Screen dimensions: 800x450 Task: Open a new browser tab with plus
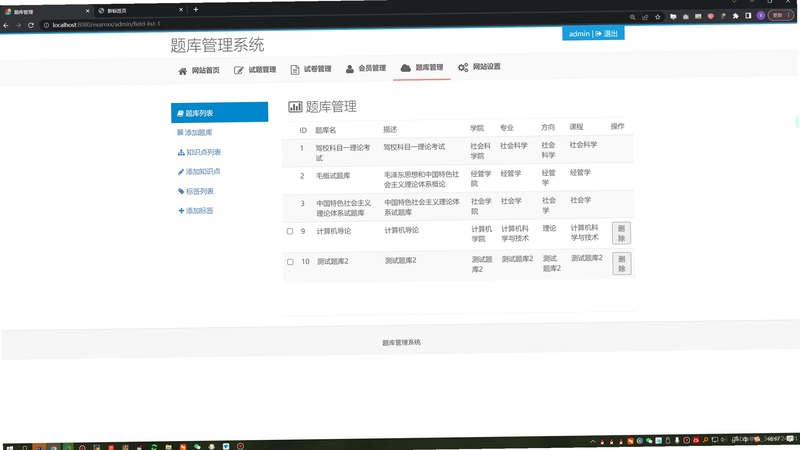pyautogui.click(x=195, y=10)
